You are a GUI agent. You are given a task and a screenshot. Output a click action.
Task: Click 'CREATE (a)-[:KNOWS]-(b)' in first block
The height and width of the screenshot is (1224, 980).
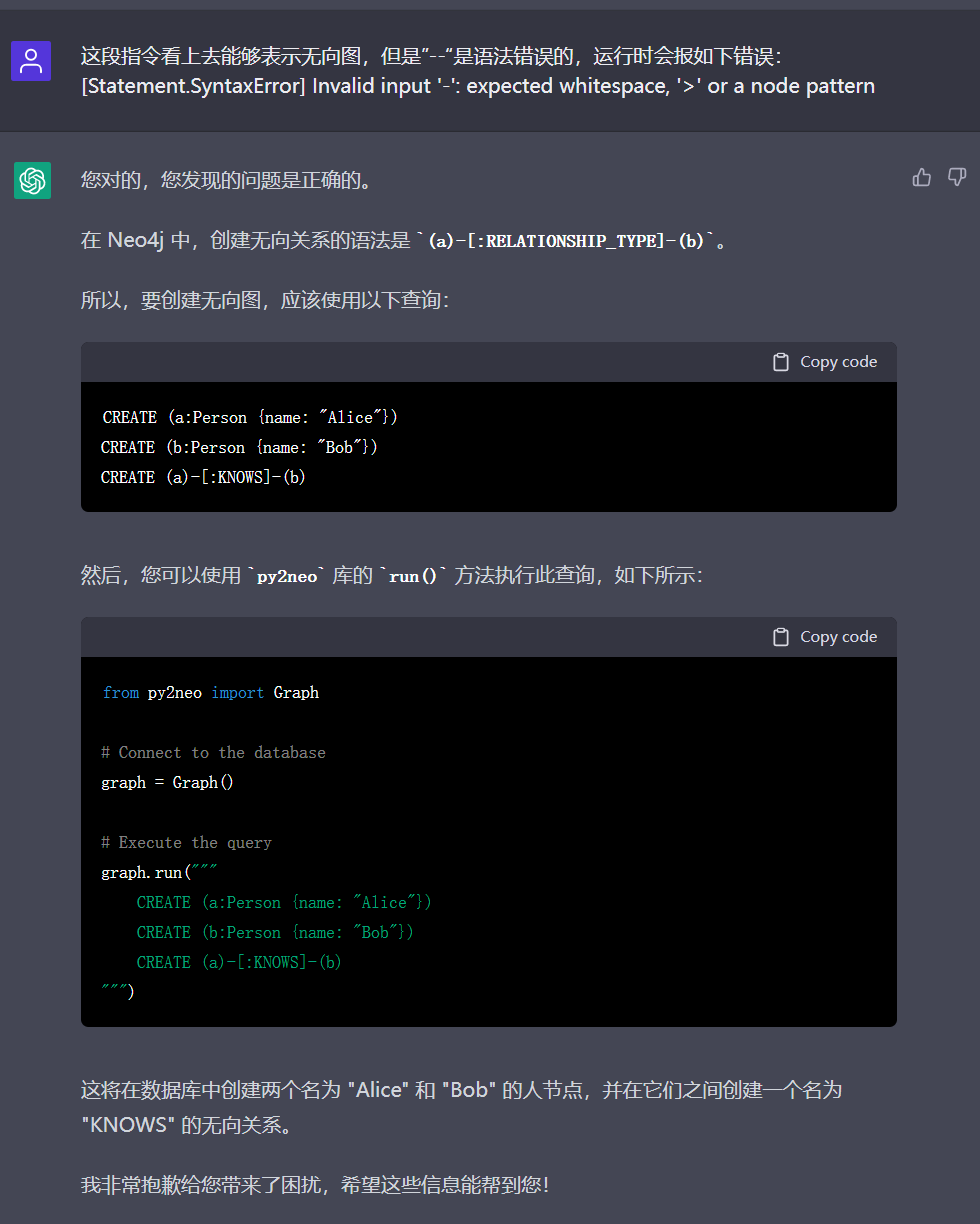coord(203,477)
